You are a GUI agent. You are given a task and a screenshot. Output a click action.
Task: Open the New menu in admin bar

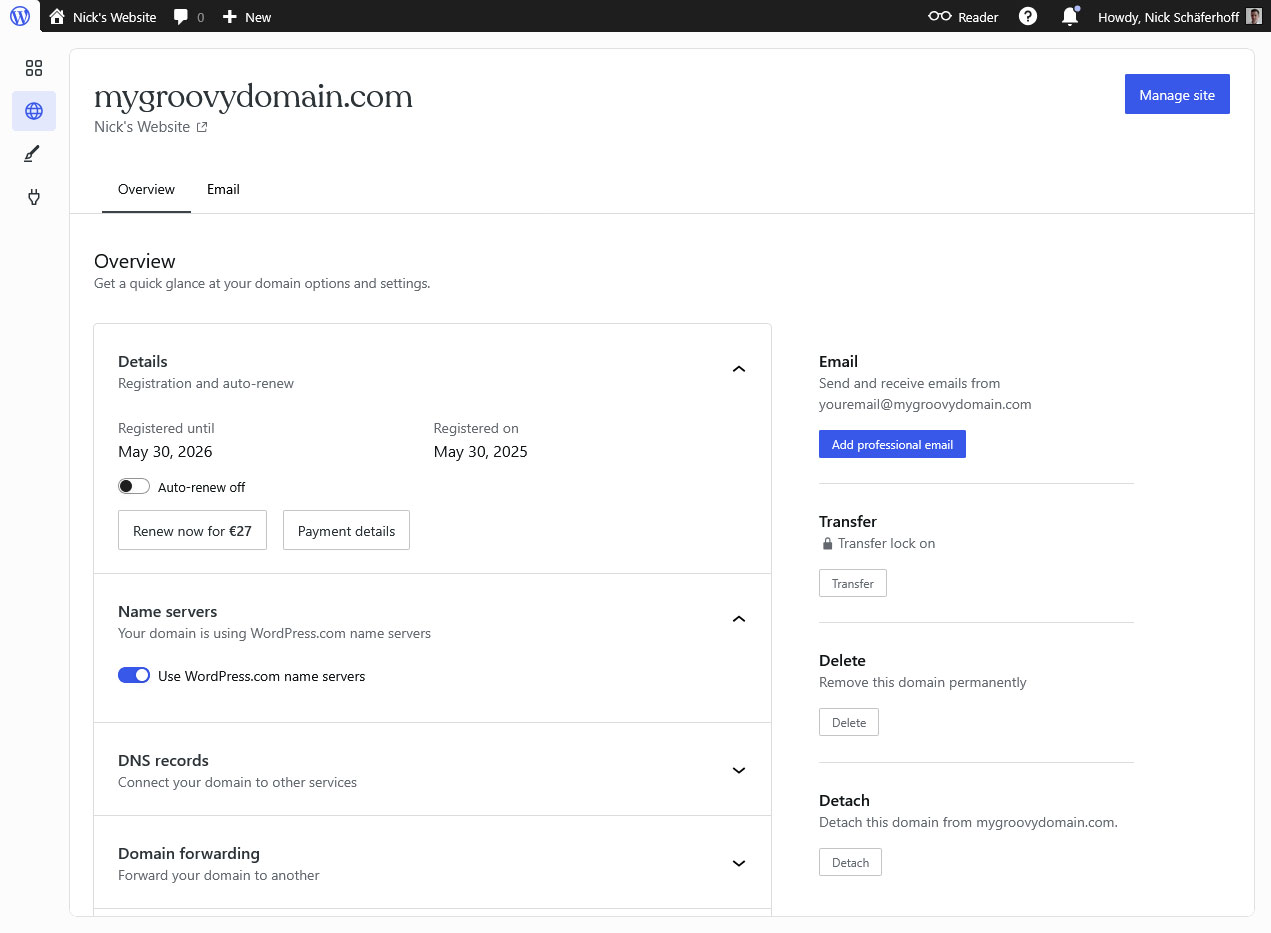[x=246, y=17]
